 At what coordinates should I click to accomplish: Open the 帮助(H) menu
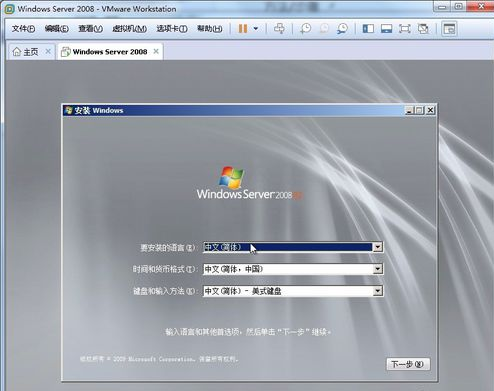coord(210,29)
